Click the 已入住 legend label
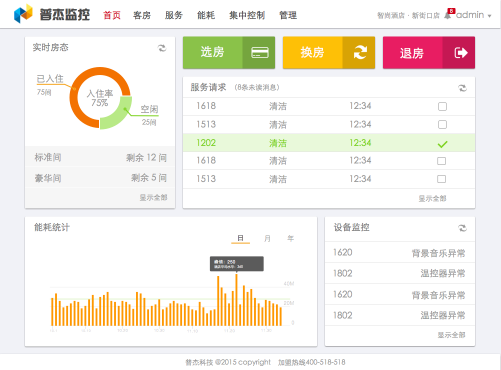501x370 pixels. coord(50,79)
